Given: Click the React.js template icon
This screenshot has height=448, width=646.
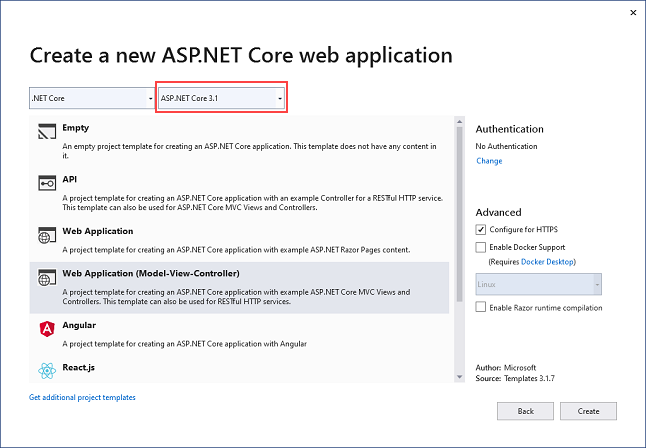Looking at the screenshot, I should tap(46, 371).
